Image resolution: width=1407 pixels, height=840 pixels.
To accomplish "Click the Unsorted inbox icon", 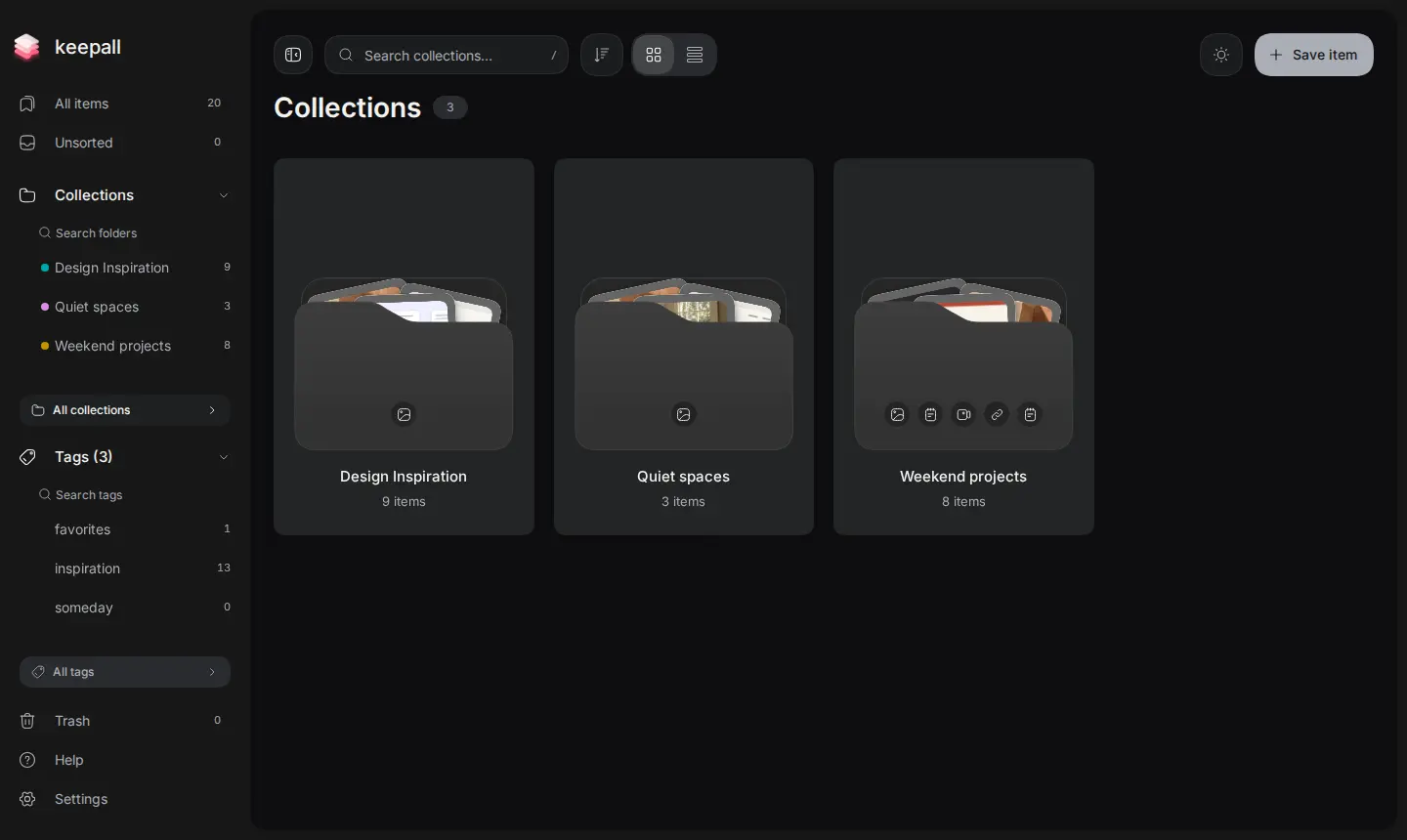I will 27,143.
